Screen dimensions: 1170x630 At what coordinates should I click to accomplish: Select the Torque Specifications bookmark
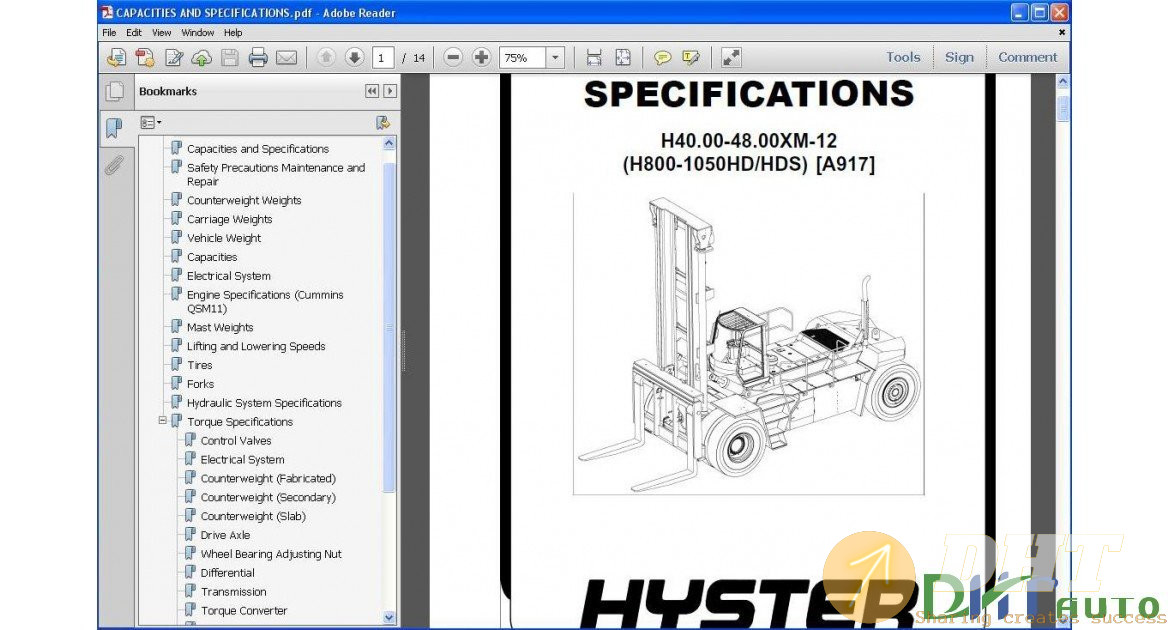[x=240, y=422]
